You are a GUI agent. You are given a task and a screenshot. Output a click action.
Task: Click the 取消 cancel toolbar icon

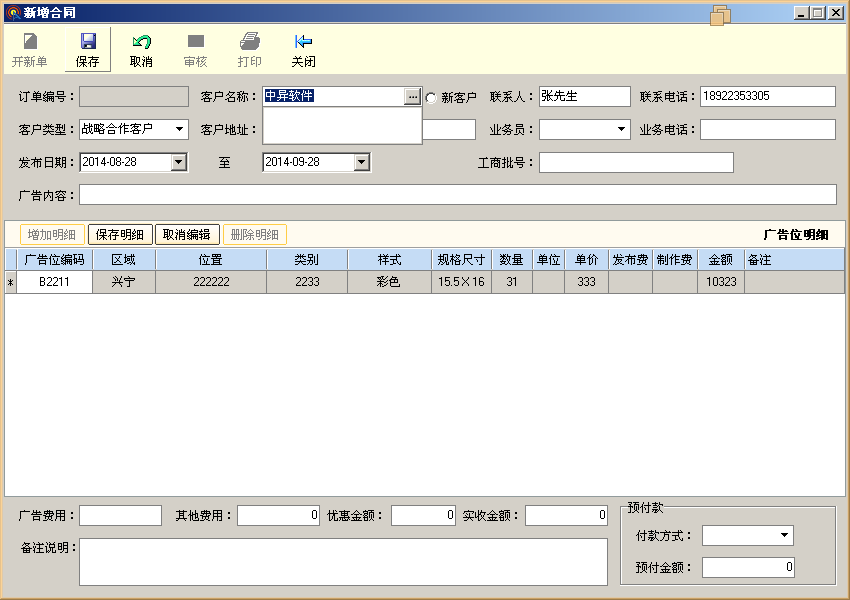141,42
